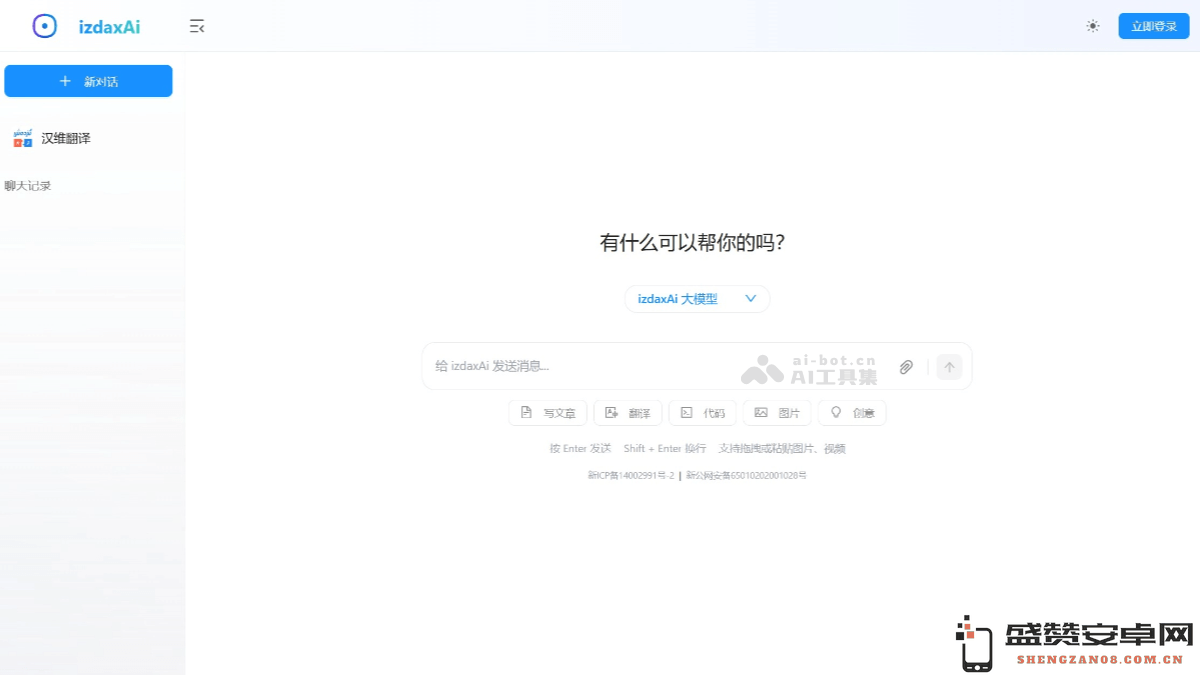Click the 有什么可以帮你的吗? heading
The image size is (1200, 675).
pos(692,243)
